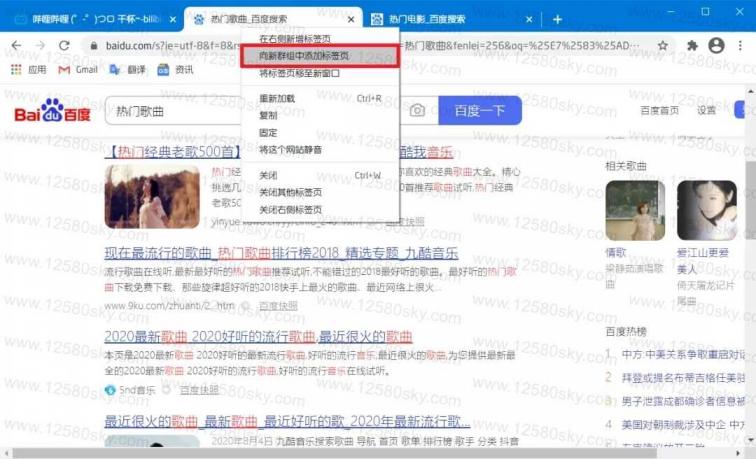Click the 百度首页 link

click(x=659, y=110)
